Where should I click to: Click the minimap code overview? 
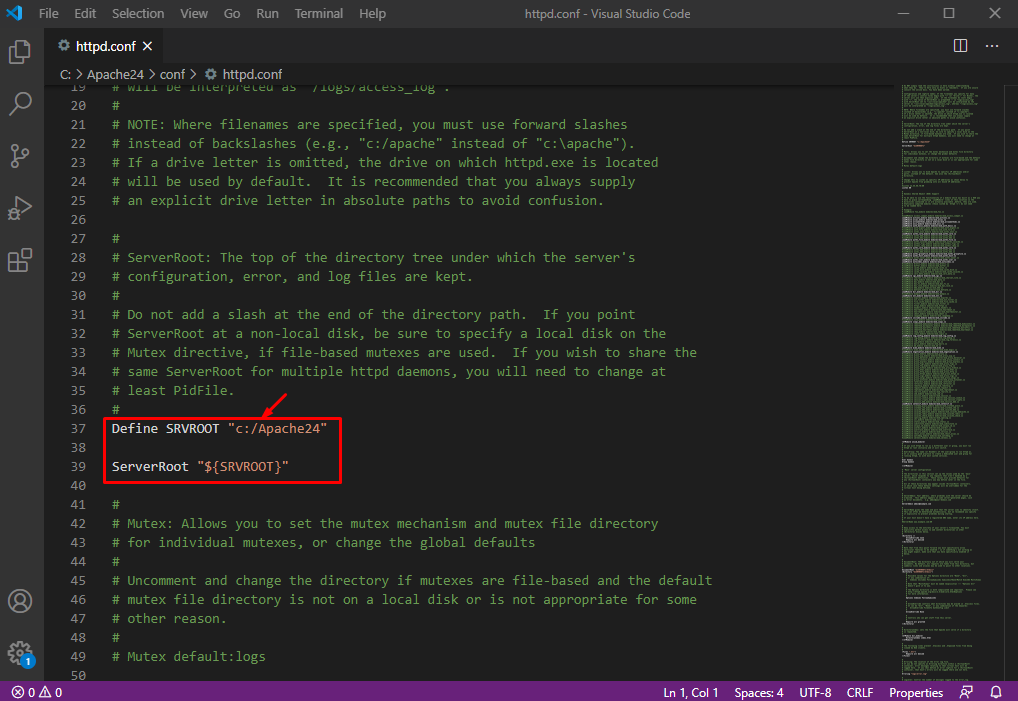[x=941, y=382]
